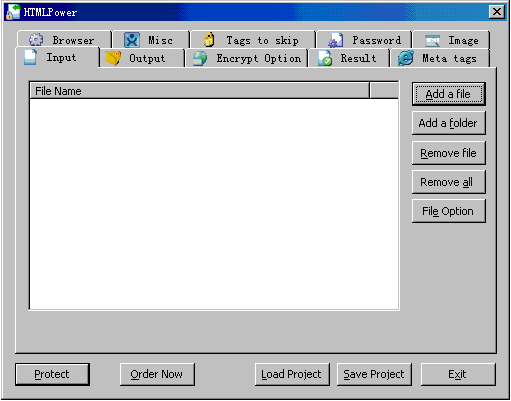
Task: View the Result tab
Action: tap(349, 58)
